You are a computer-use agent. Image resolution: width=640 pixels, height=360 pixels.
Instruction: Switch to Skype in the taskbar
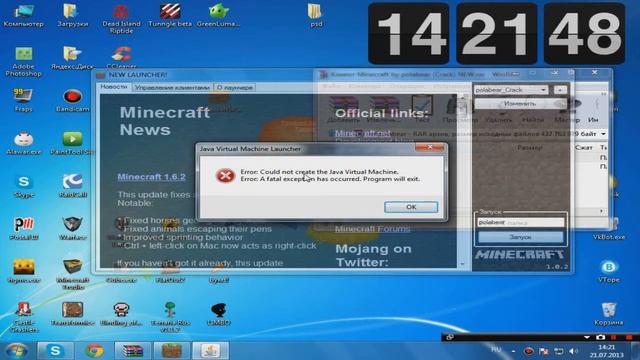pyautogui.click(x=55, y=351)
